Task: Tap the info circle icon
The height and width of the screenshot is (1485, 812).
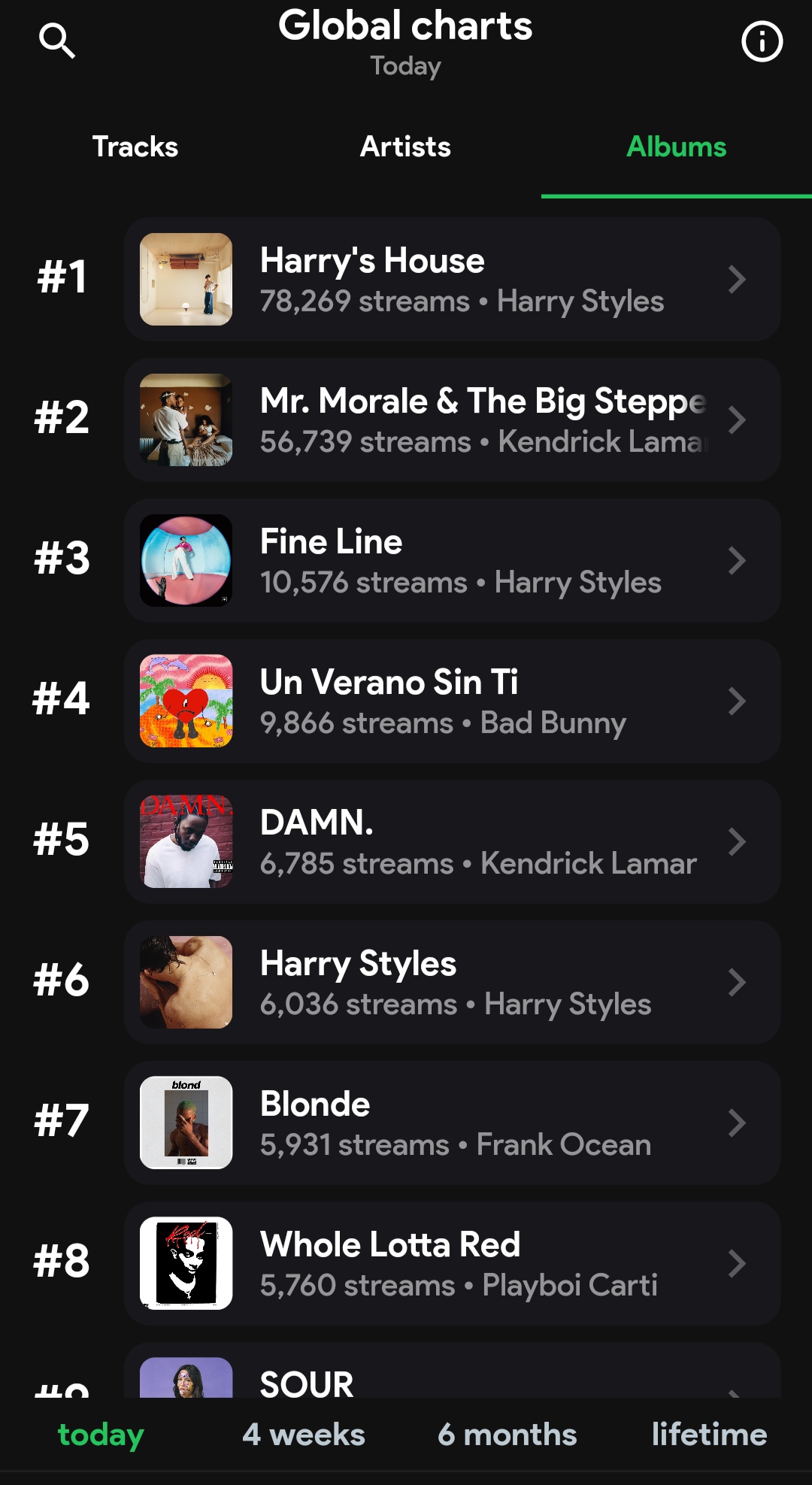Action: pos(762,41)
